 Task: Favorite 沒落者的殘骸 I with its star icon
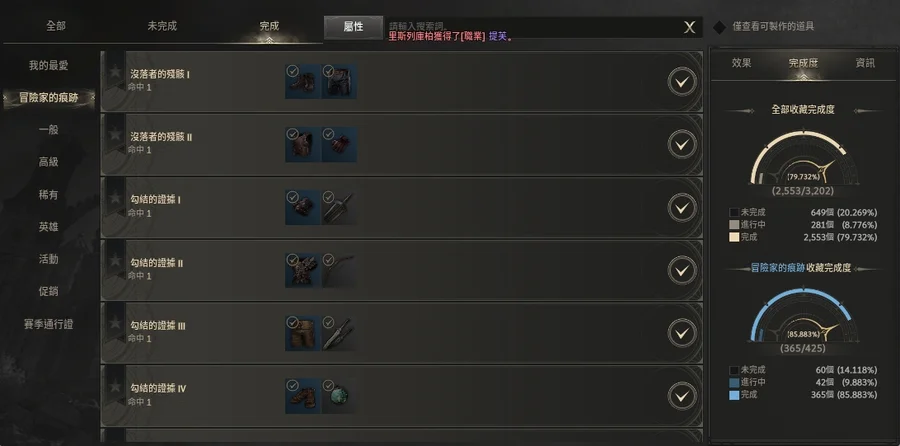click(115, 71)
